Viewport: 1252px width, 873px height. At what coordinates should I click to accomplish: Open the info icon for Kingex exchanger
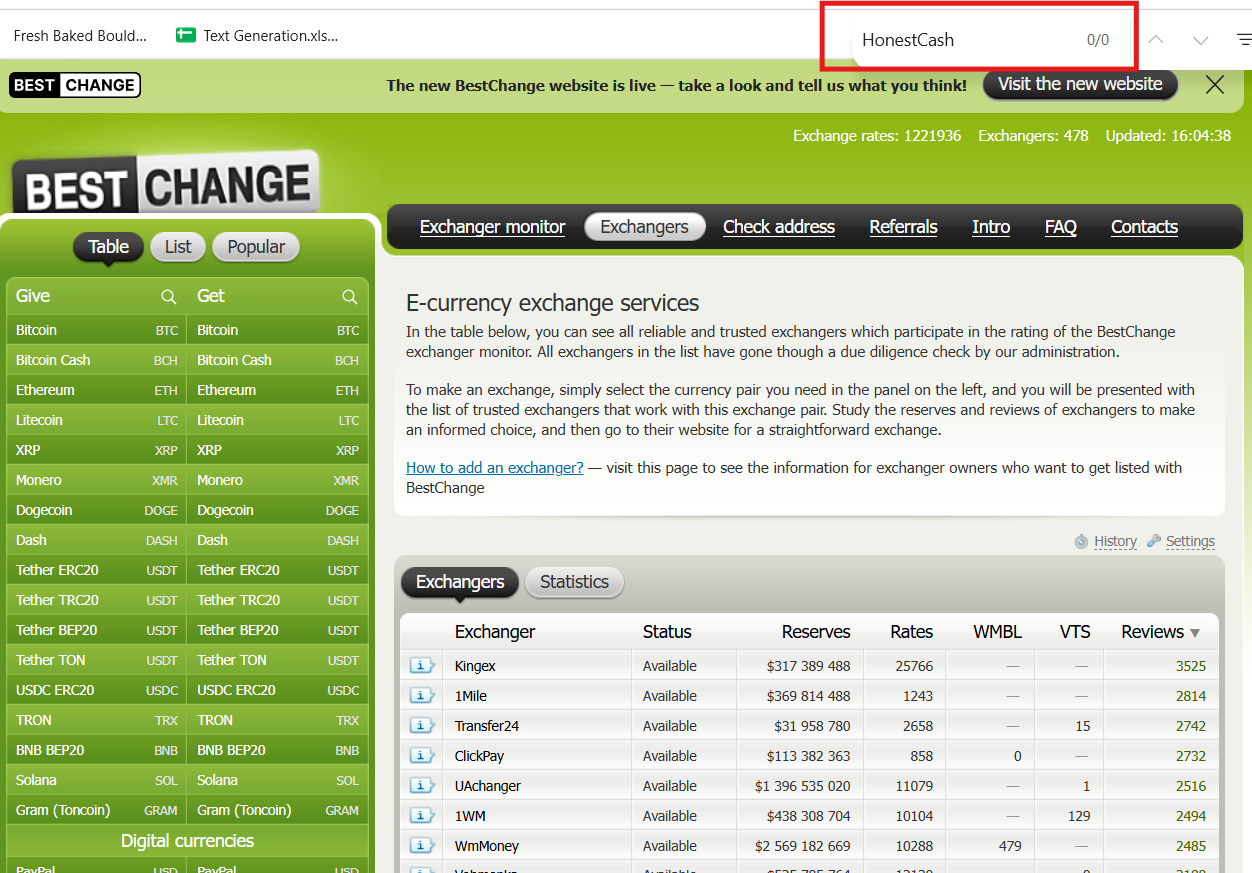(x=423, y=666)
